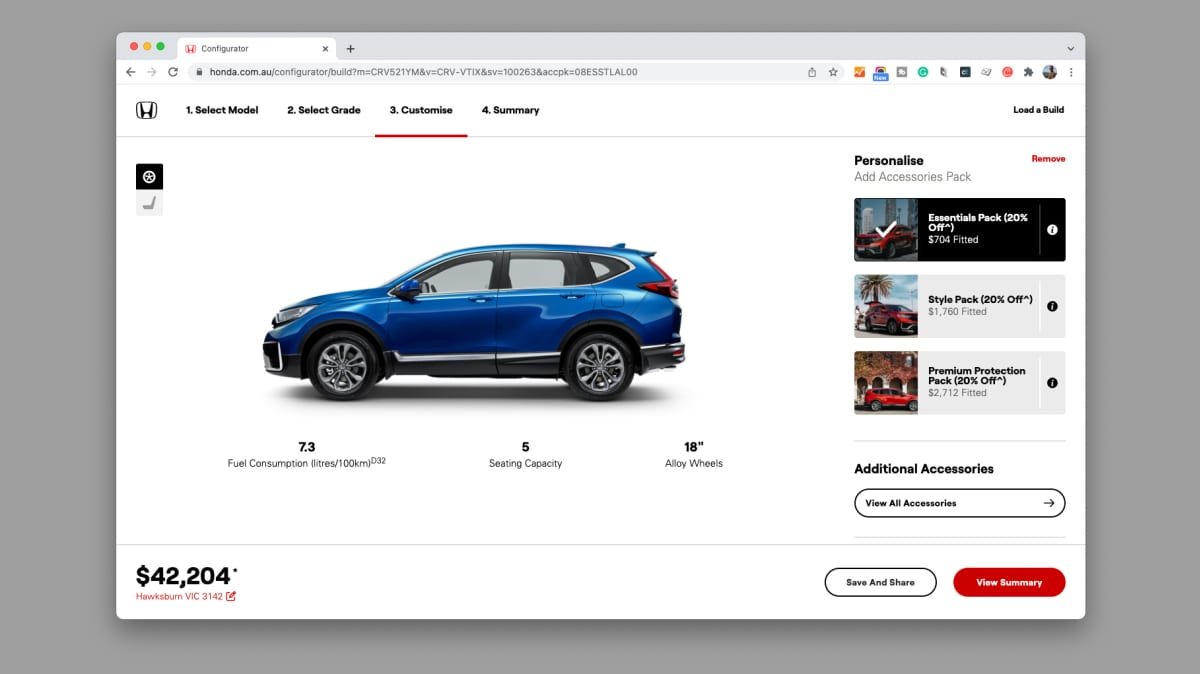Show info for Premium Protection Pack
Viewport: 1200px width, 674px height.
point(1052,382)
